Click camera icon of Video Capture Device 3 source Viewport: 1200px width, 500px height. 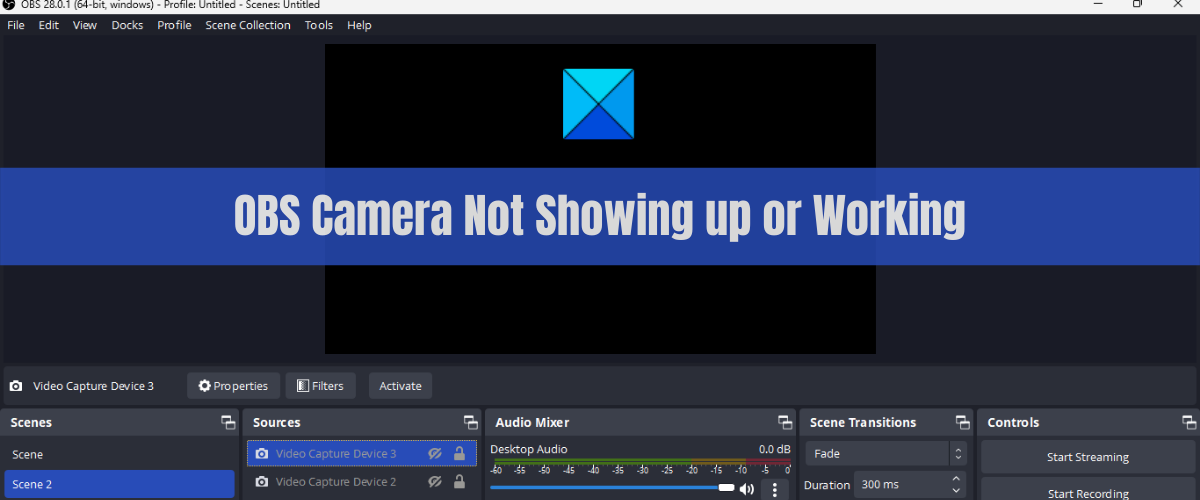pos(262,454)
